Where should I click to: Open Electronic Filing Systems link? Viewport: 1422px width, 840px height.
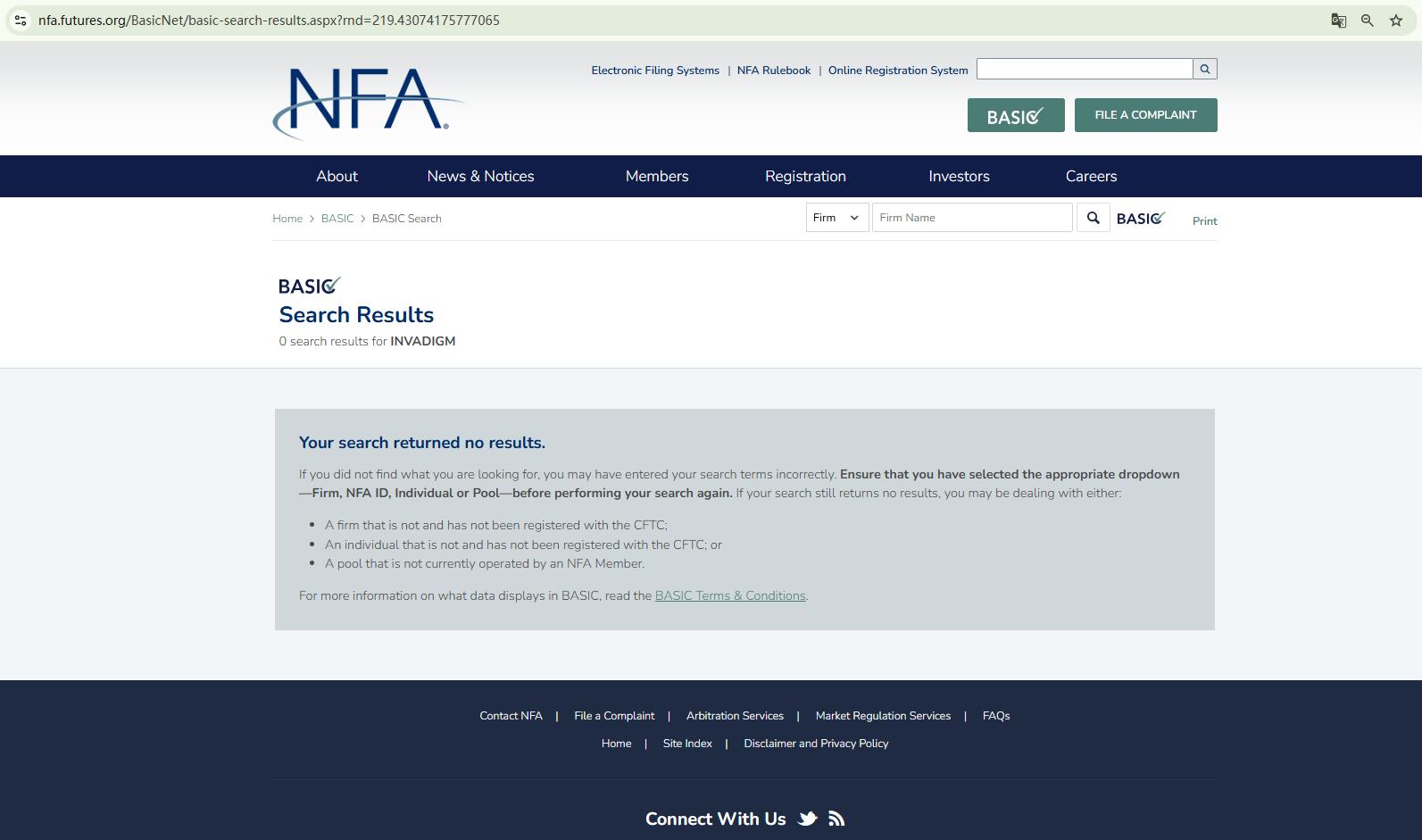655,71
